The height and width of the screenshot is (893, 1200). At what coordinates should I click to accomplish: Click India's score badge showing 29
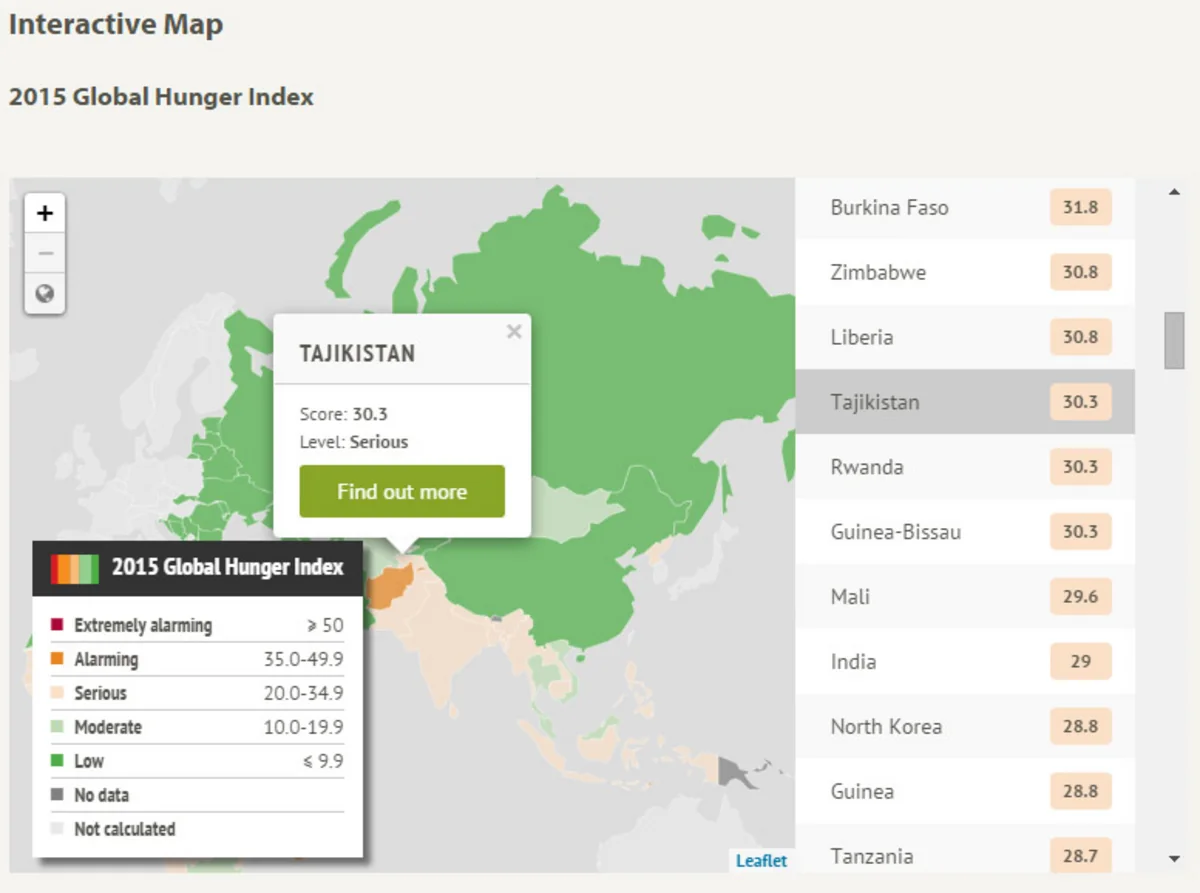[x=1081, y=662]
